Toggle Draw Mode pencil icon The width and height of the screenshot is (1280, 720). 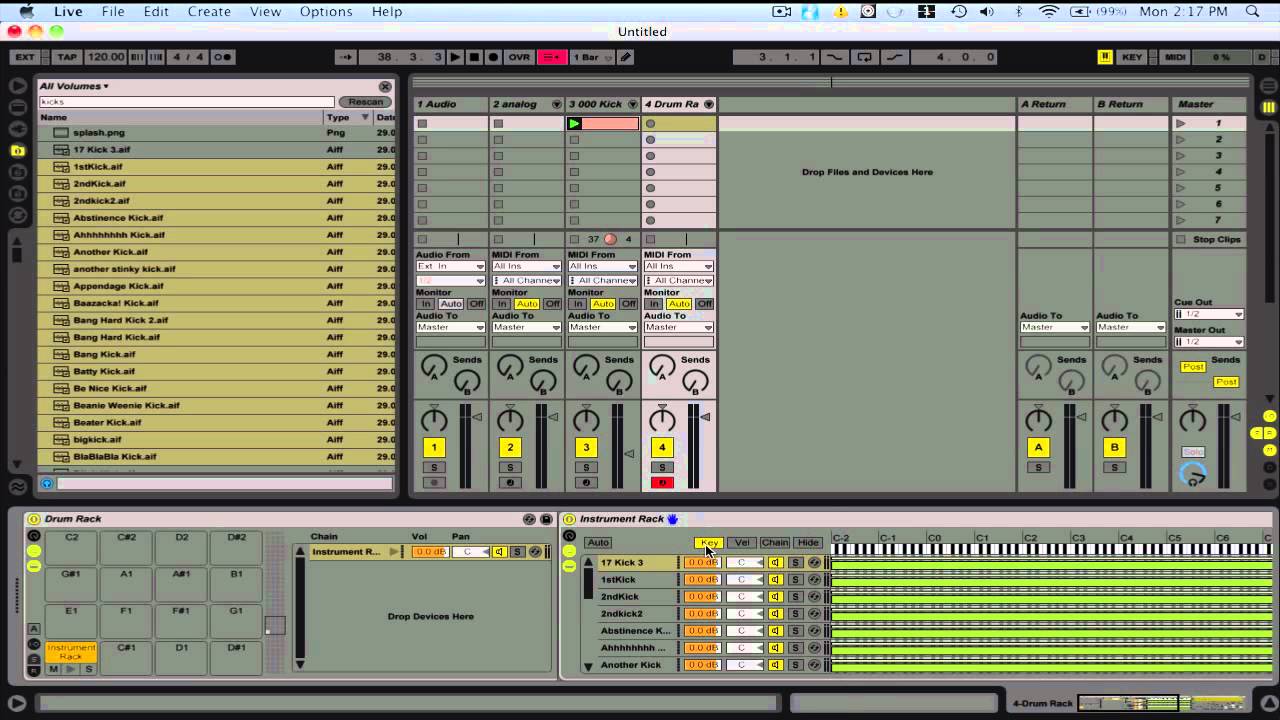[626, 57]
